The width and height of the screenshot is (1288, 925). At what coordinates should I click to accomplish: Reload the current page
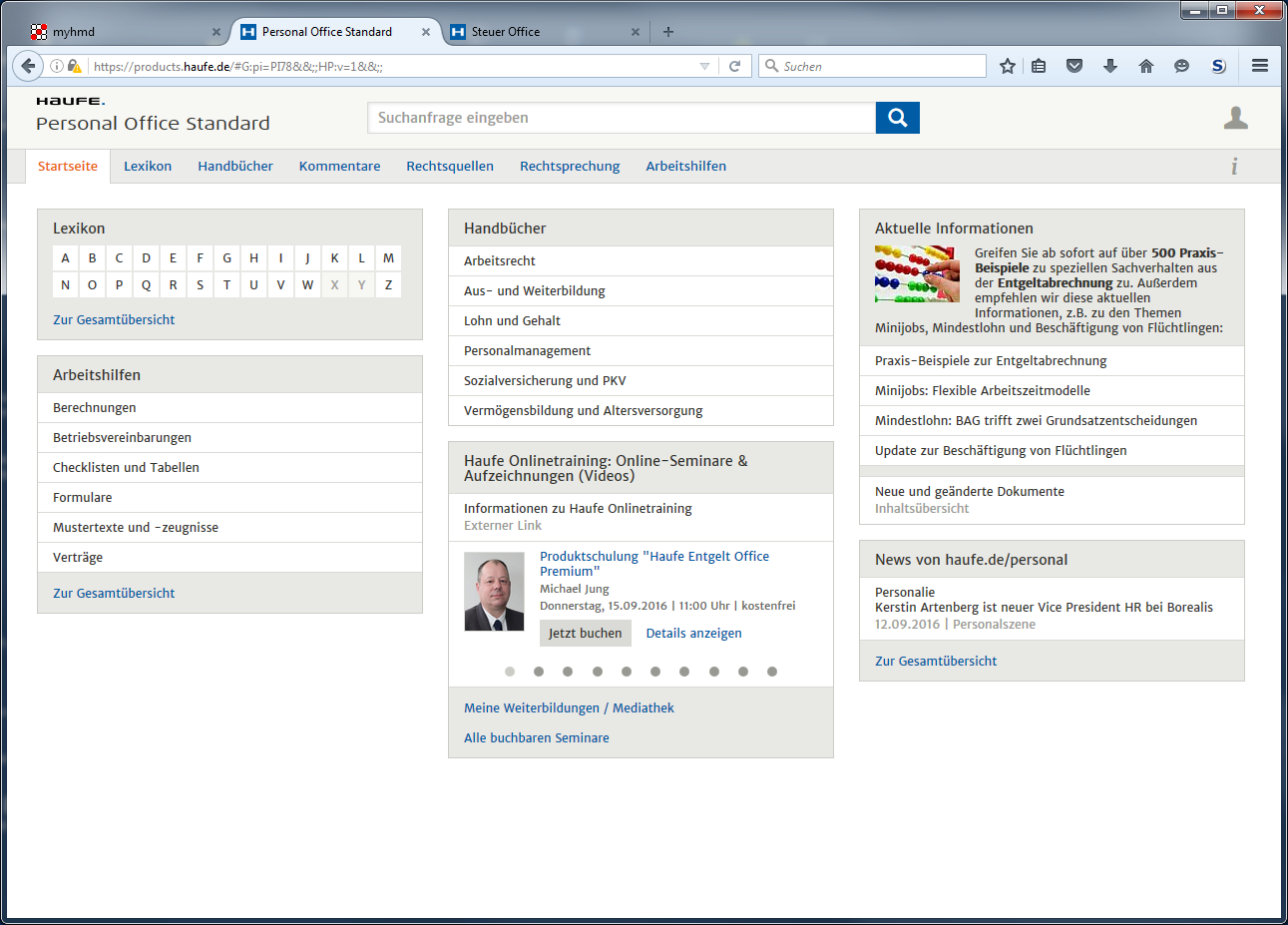[x=734, y=66]
